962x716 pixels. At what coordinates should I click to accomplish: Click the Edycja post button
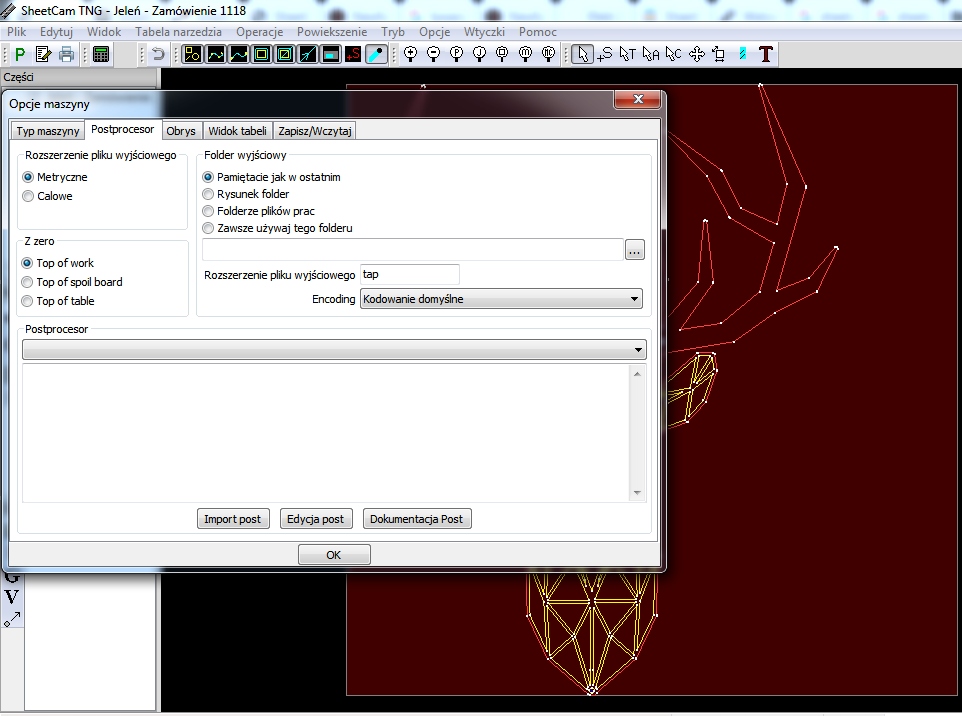click(315, 519)
